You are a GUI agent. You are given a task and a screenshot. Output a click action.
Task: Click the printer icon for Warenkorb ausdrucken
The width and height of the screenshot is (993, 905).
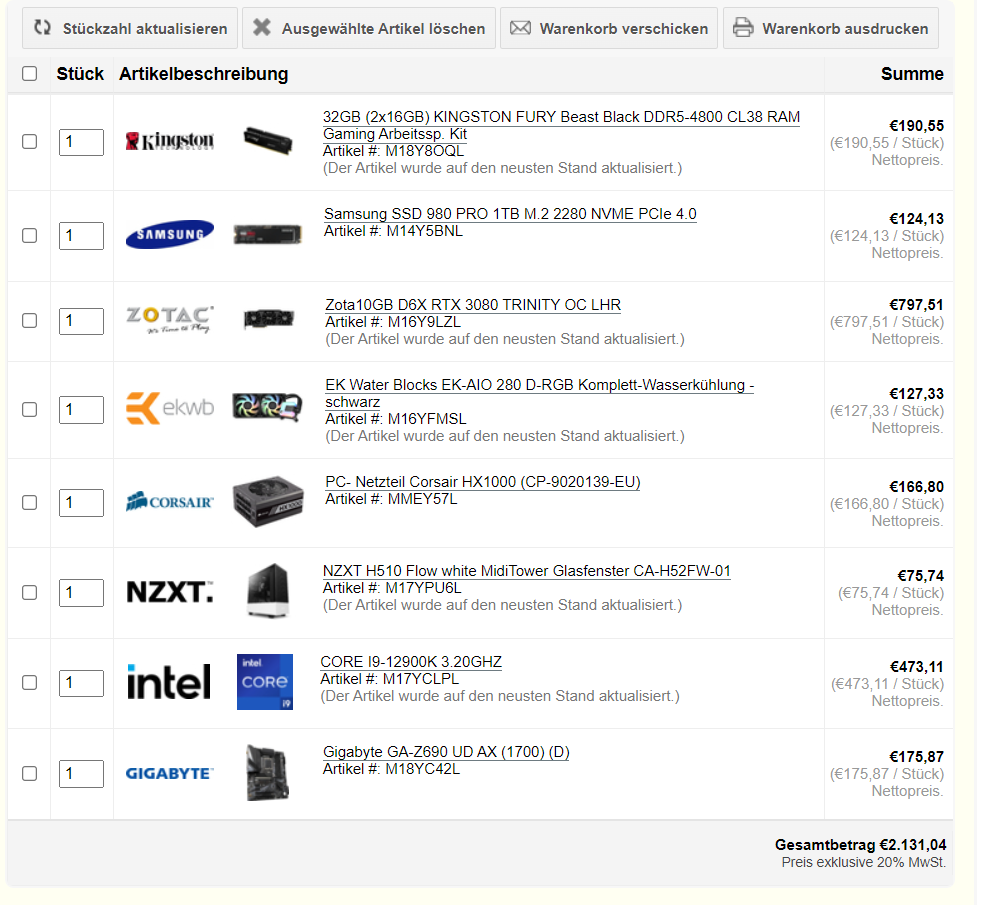[743, 28]
